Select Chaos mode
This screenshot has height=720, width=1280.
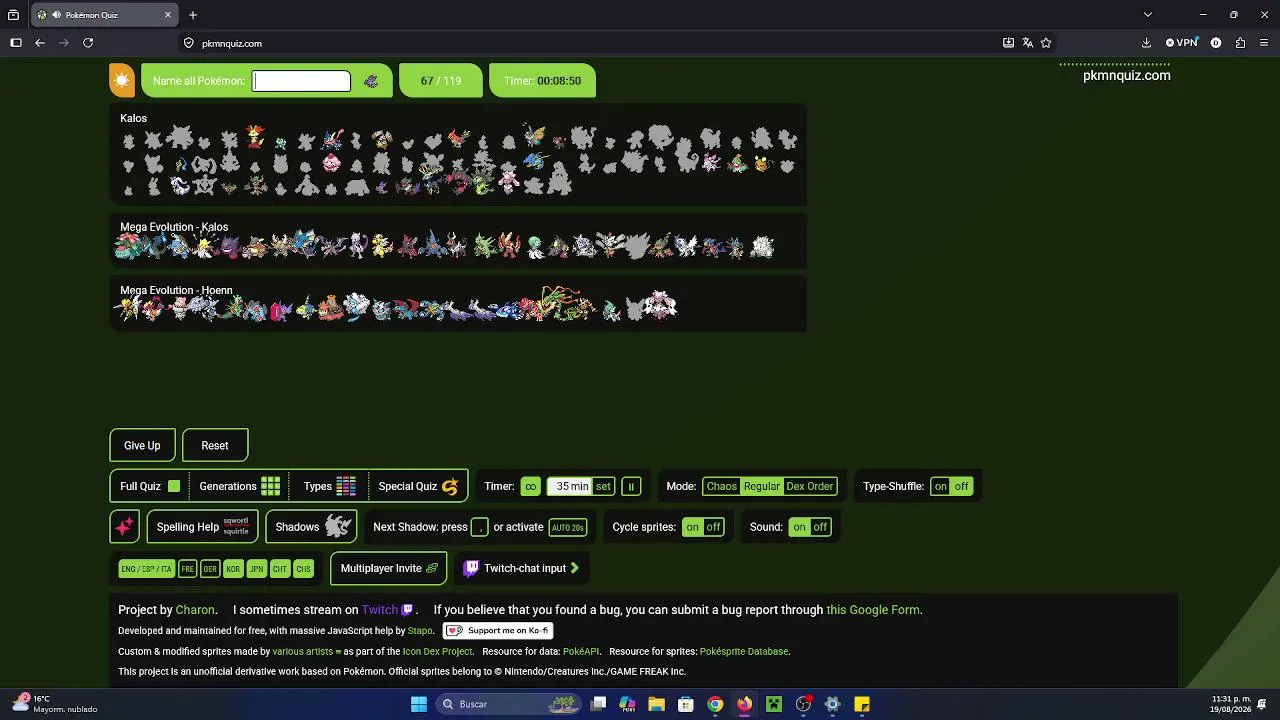click(x=721, y=487)
